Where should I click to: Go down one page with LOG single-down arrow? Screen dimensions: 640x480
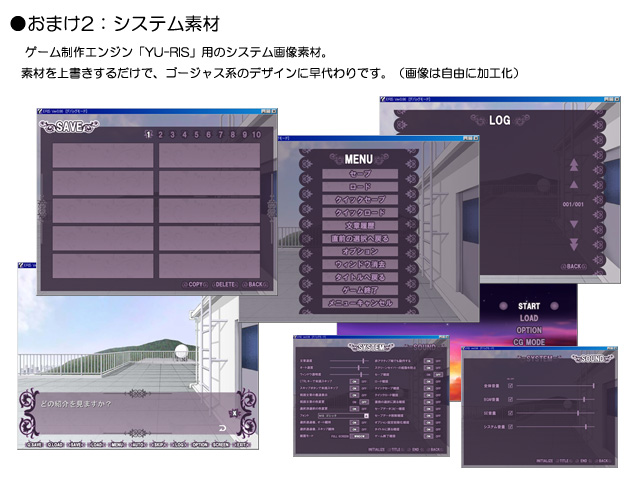574,224
